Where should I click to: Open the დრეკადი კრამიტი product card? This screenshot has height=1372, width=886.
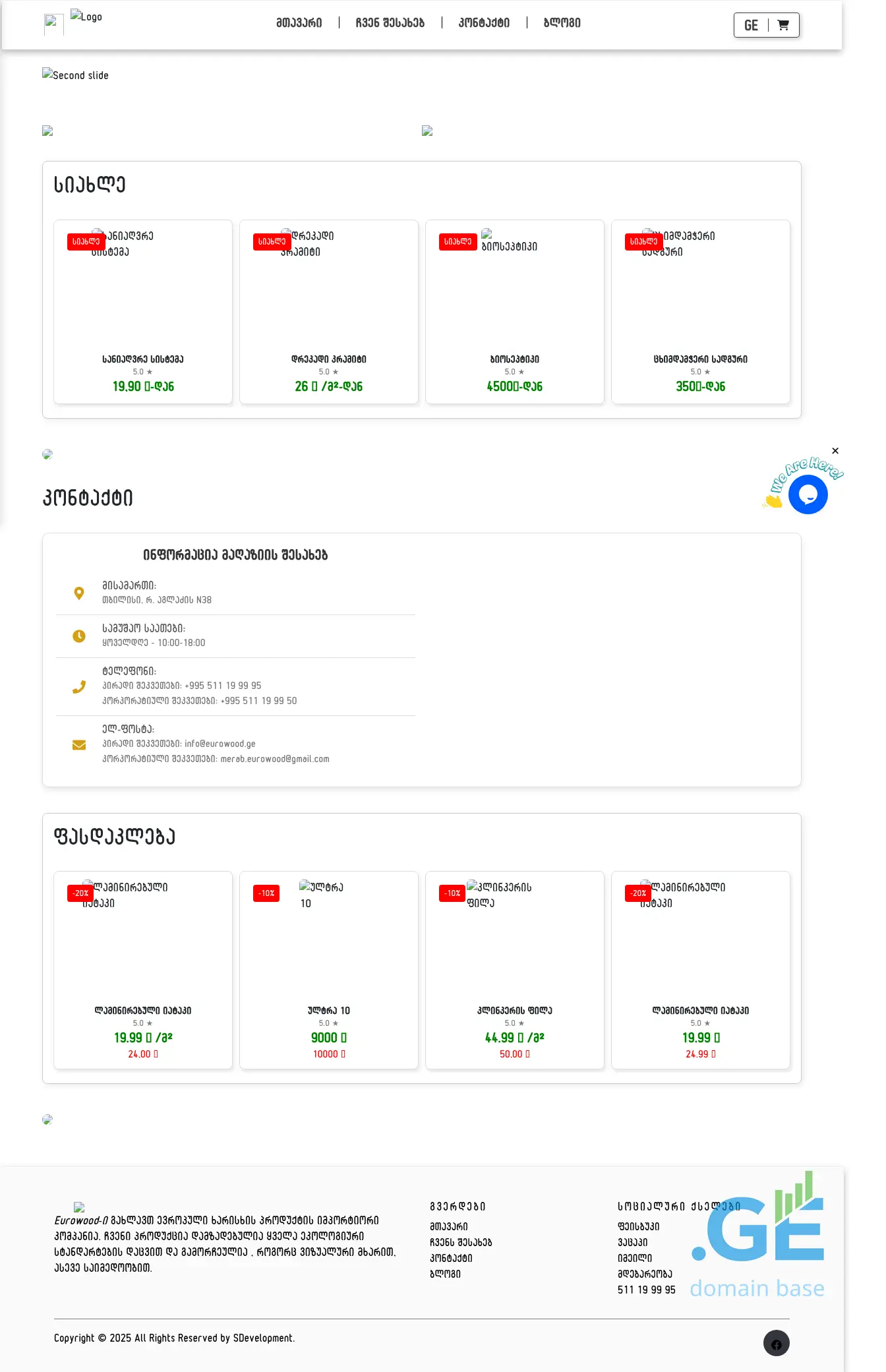point(328,312)
